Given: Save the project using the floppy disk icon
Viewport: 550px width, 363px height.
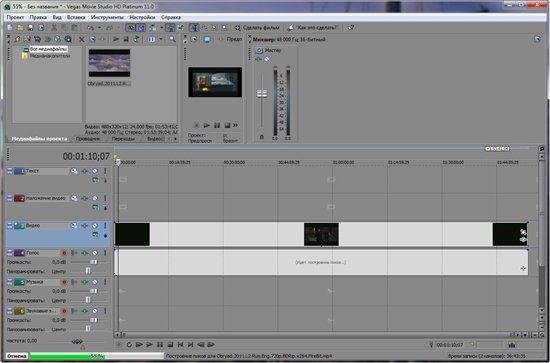Looking at the screenshot, I should click(x=31, y=28).
